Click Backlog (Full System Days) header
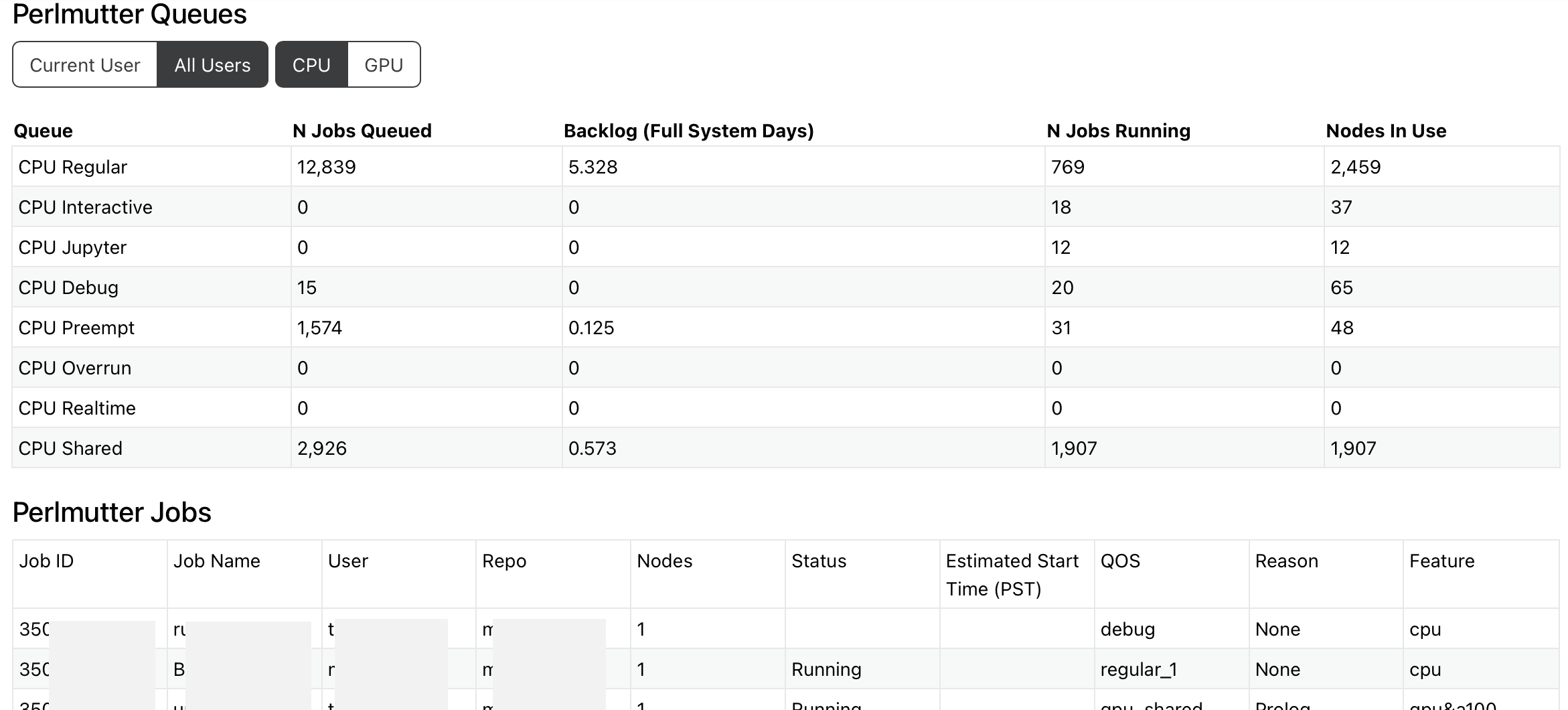Screen dimensions: 1568x710 click(688, 131)
